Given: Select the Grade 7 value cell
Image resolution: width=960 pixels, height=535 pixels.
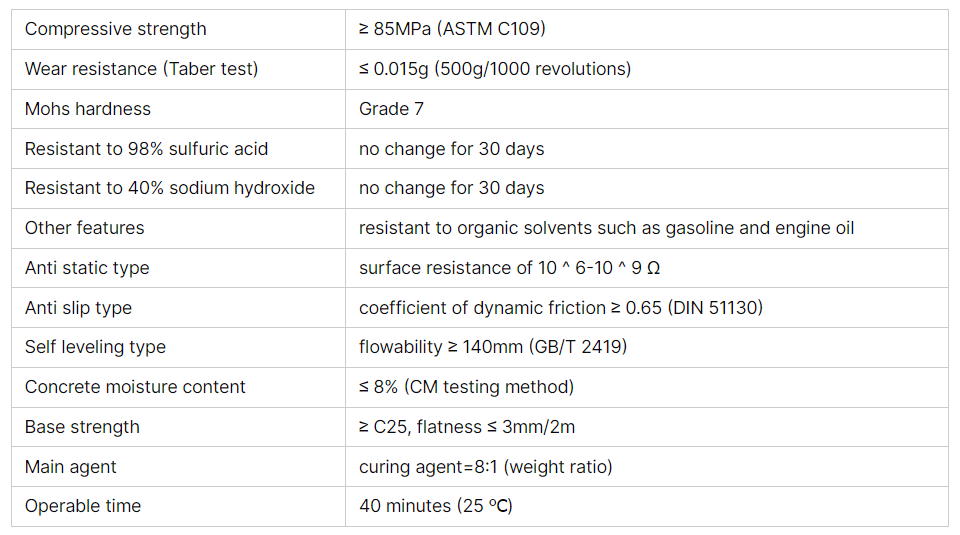Looking at the screenshot, I should pos(391,109).
